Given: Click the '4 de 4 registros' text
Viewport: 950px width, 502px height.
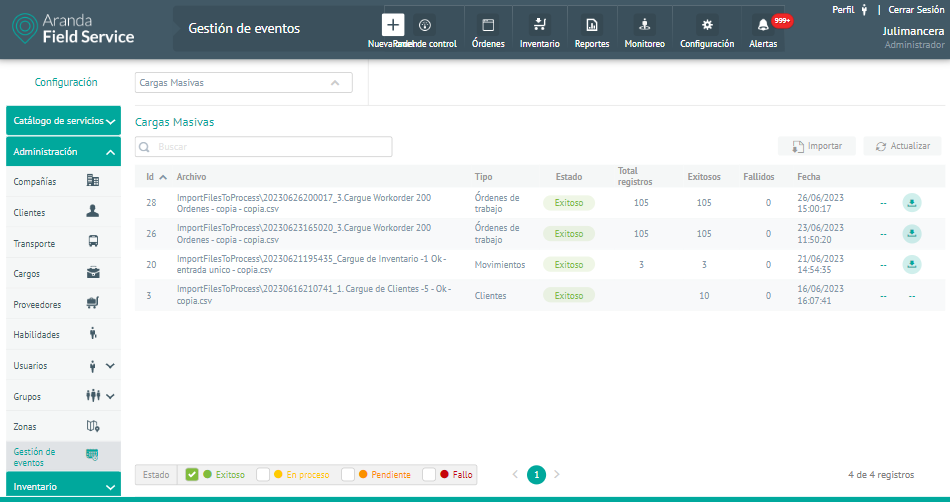Looking at the screenshot, I should [881, 475].
